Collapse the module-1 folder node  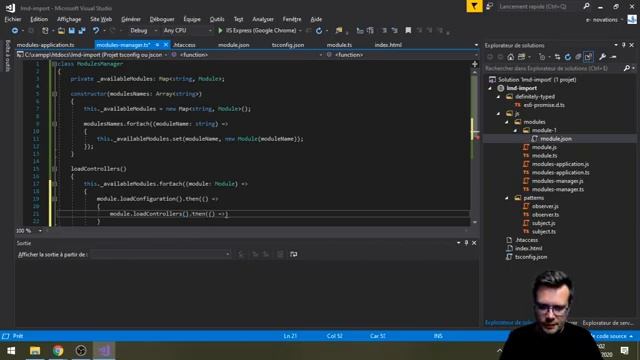point(515,131)
